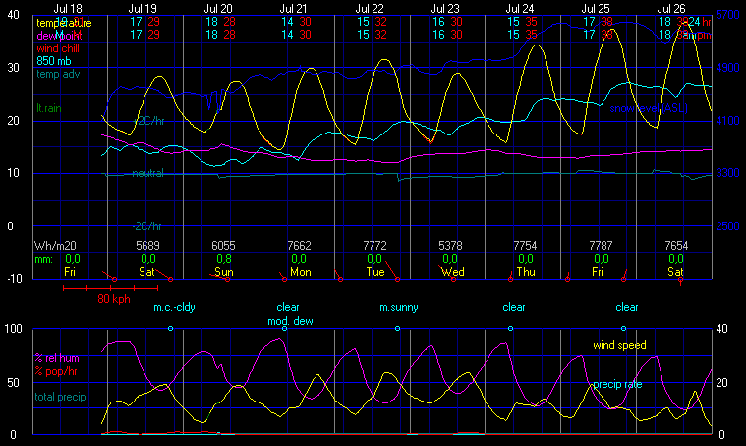
Task: Click the yellow wind speed legend label
Action: [x=619, y=345]
